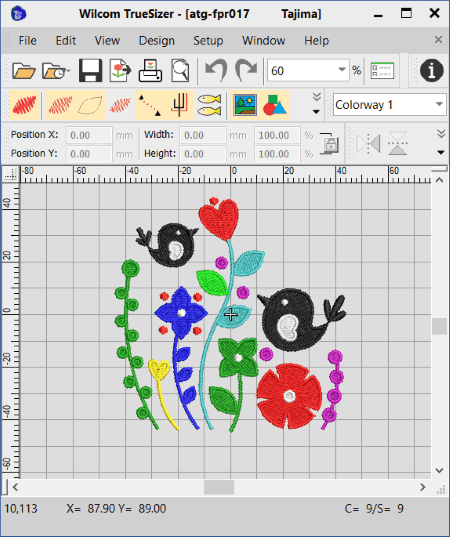The width and height of the screenshot is (450, 537).
Task: Click the large red poppy flower
Action: (x=289, y=396)
